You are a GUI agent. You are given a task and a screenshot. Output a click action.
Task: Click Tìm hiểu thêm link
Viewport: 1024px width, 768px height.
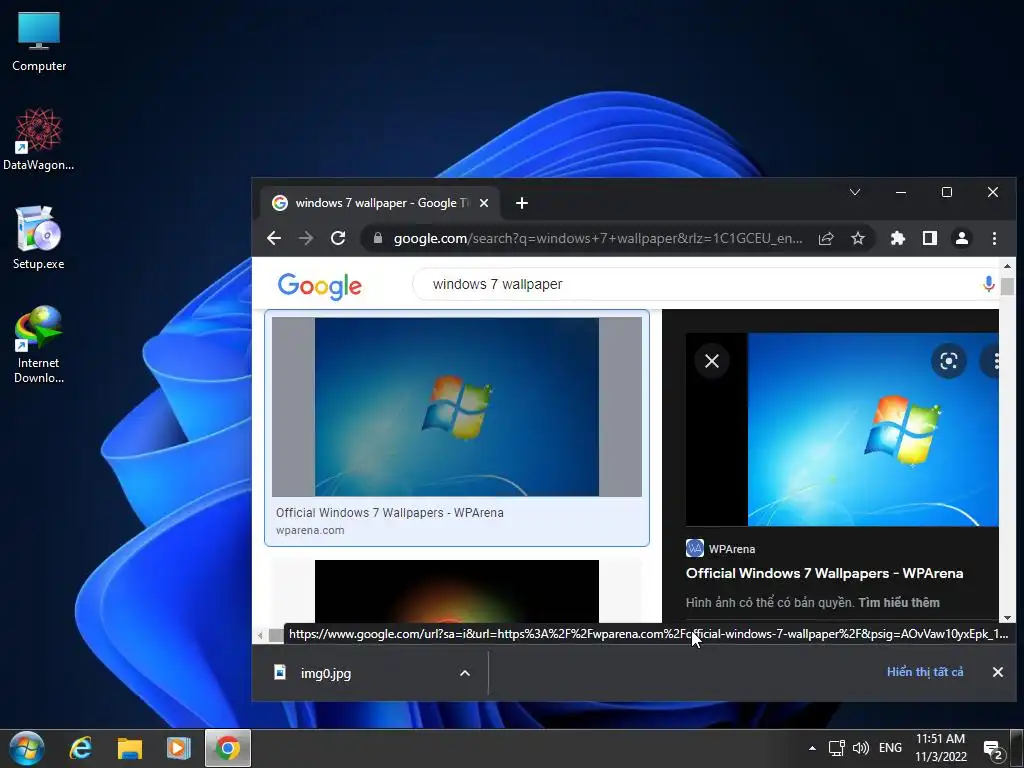click(x=899, y=603)
